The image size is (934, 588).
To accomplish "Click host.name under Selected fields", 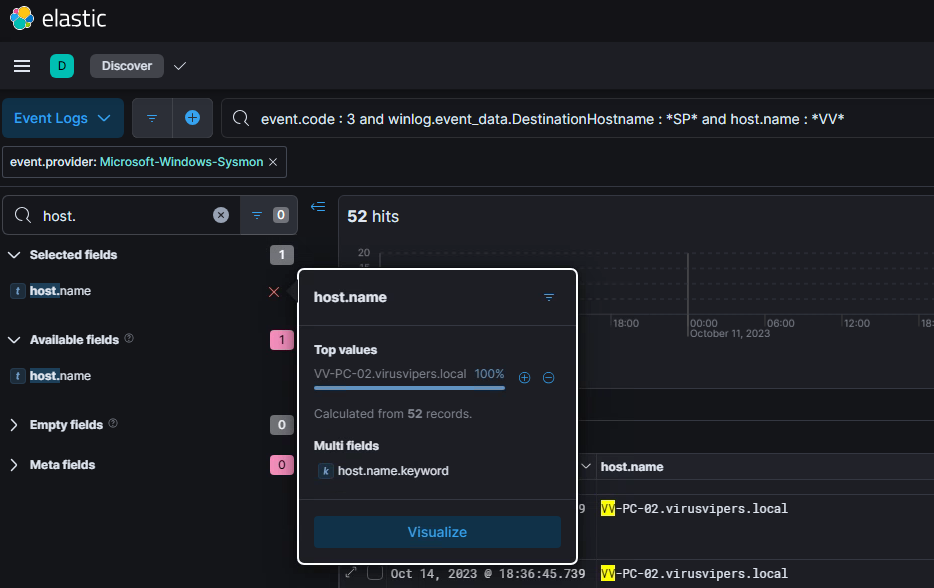I will click(x=60, y=291).
